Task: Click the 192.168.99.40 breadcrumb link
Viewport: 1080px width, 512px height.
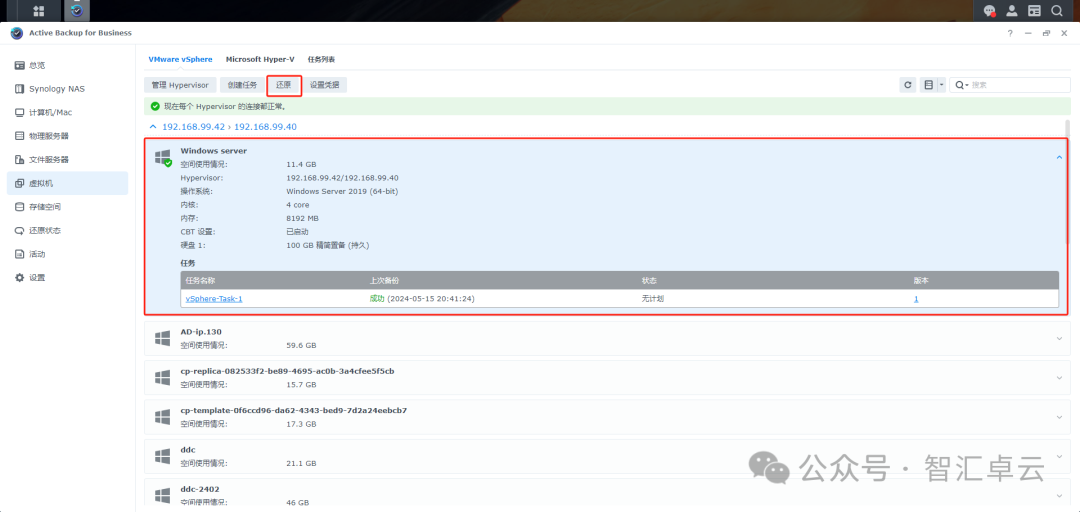Action: (x=265, y=127)
